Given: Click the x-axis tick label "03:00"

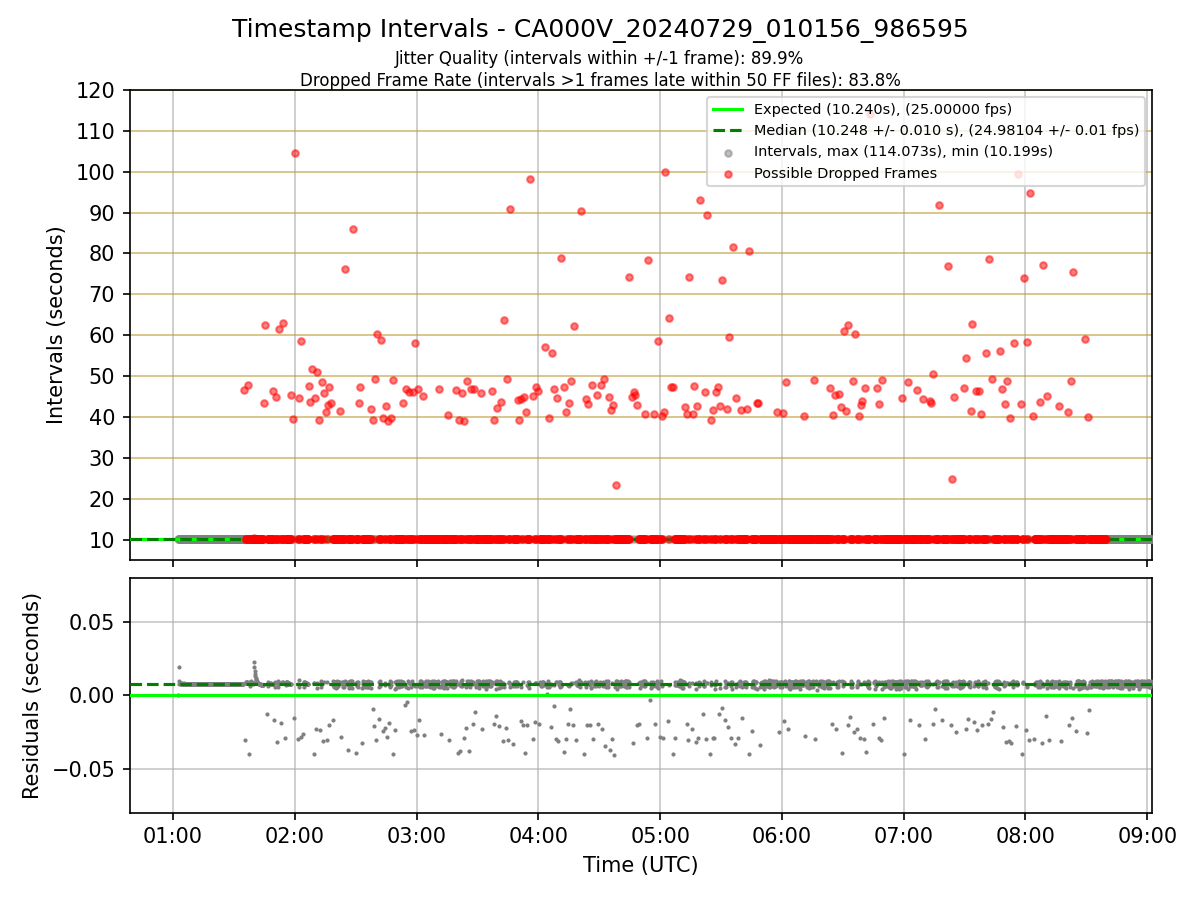Looking at the screenshot, I should (x=417, y=834).
